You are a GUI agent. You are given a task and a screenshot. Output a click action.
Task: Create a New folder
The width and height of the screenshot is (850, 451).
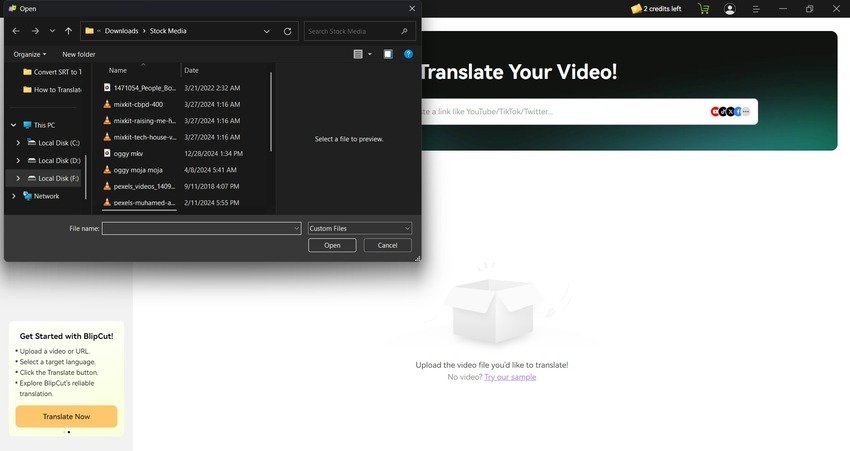click(79, 54)
